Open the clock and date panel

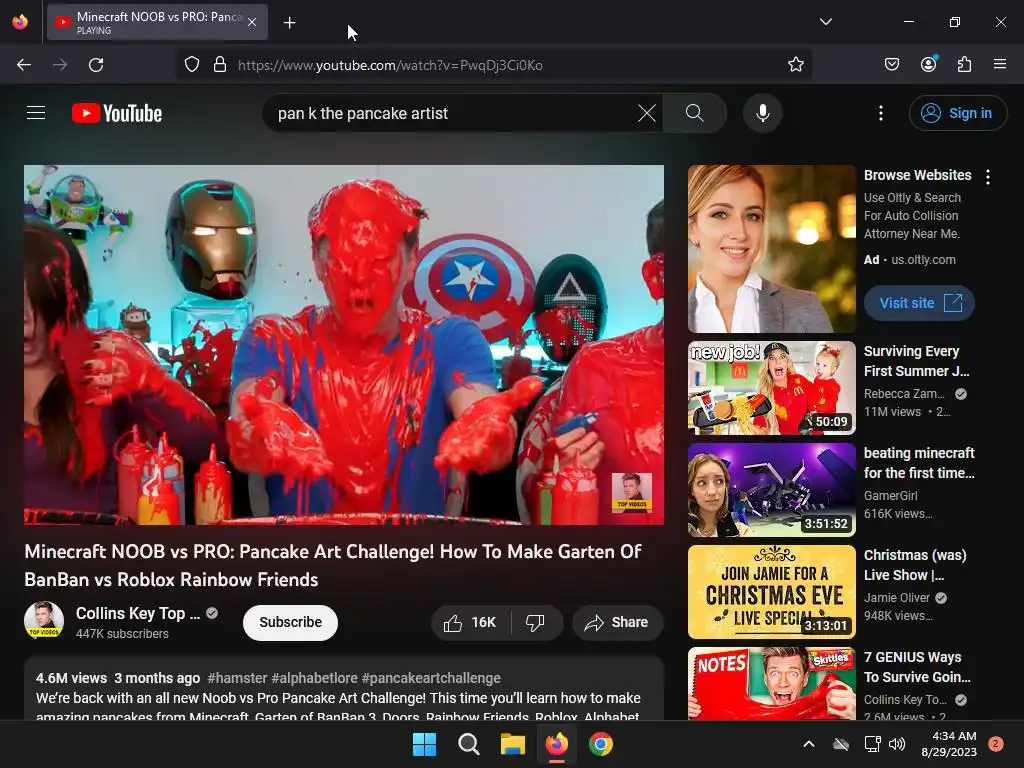[x=949, y=744]
